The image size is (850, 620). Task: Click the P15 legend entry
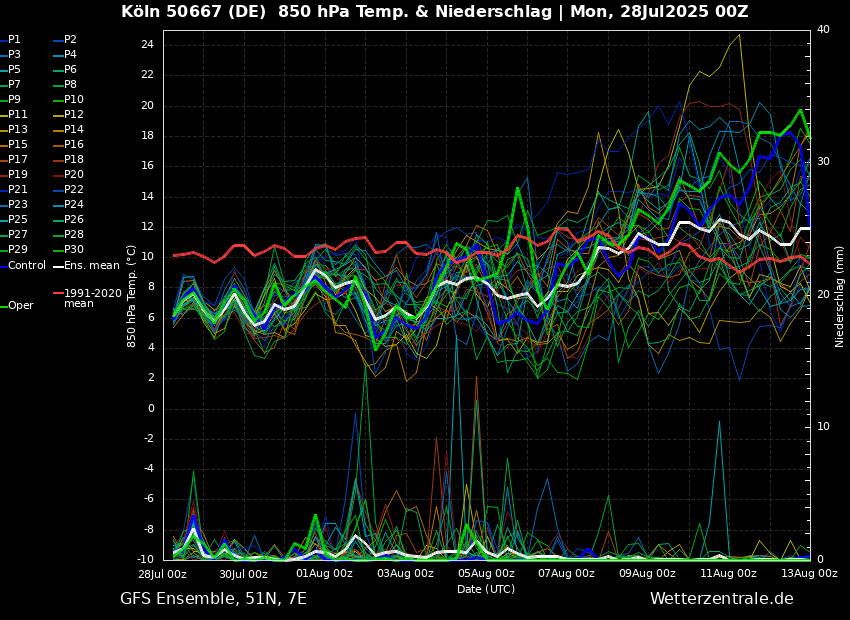[18, 145]
